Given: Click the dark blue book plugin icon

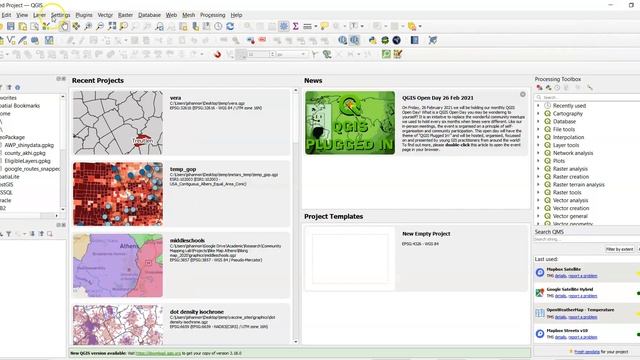Looking at the screenshot, I should (x=414, y=40).
